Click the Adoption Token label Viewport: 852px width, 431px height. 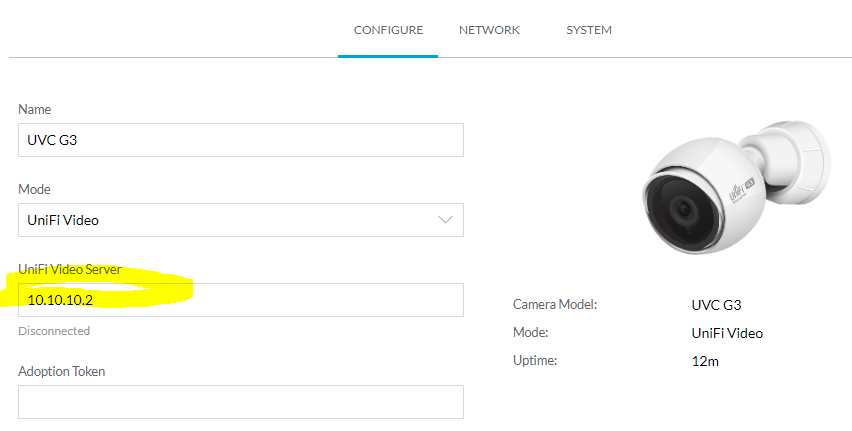[x=61, y=371]
